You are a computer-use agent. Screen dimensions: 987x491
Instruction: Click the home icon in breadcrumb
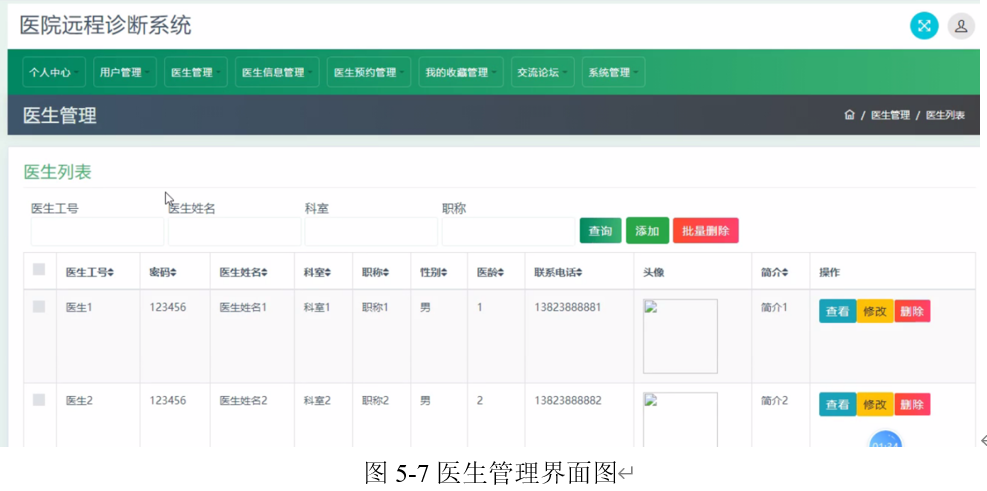point(849,115)
